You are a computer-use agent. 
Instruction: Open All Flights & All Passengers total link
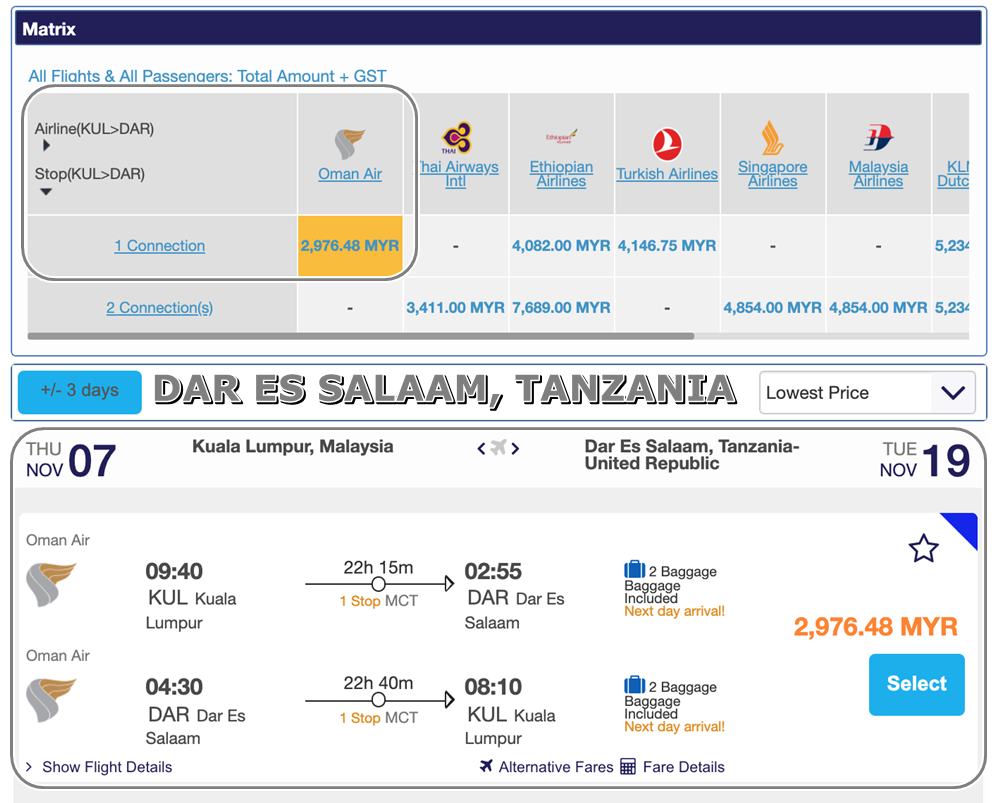click(207, 76)
